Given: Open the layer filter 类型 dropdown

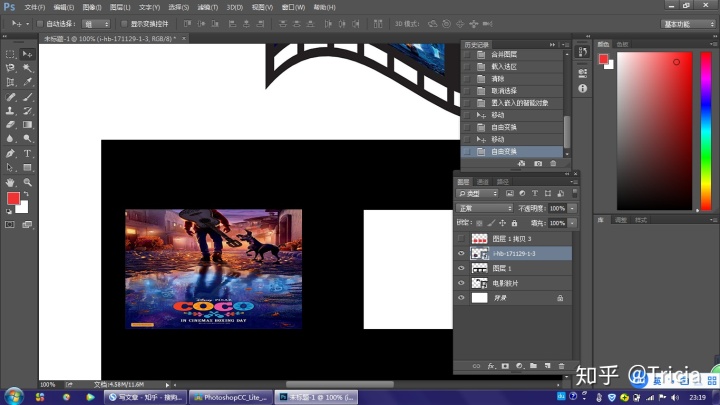Looking at the screenshot, I should coord(477,194).
